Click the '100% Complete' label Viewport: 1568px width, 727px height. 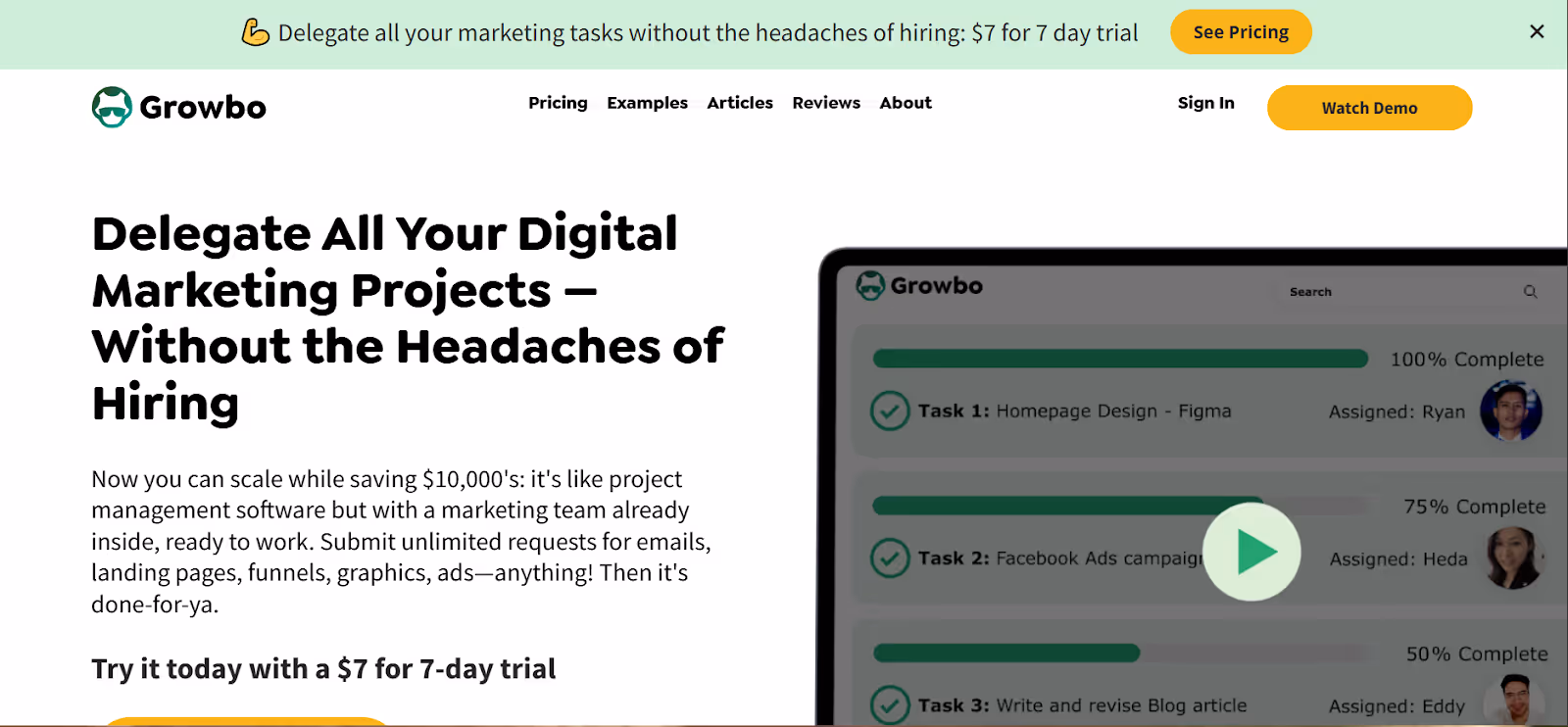[1467, 360]
